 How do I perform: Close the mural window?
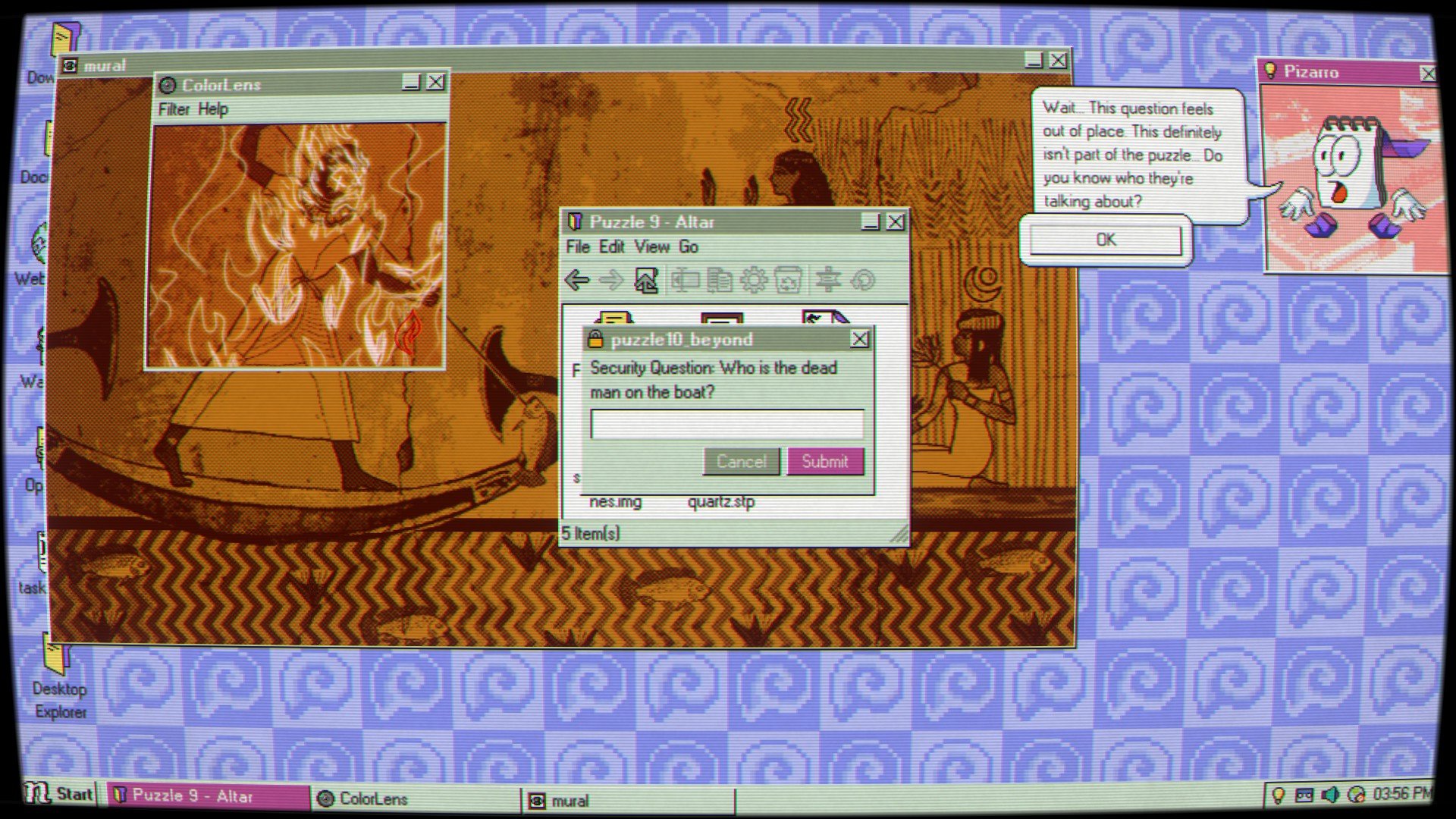click(x=1058, y=60)
